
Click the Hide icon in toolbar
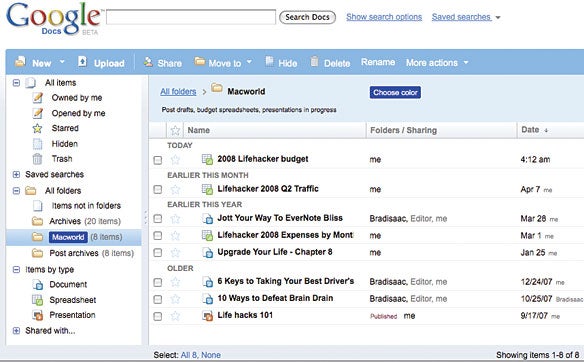269,61
